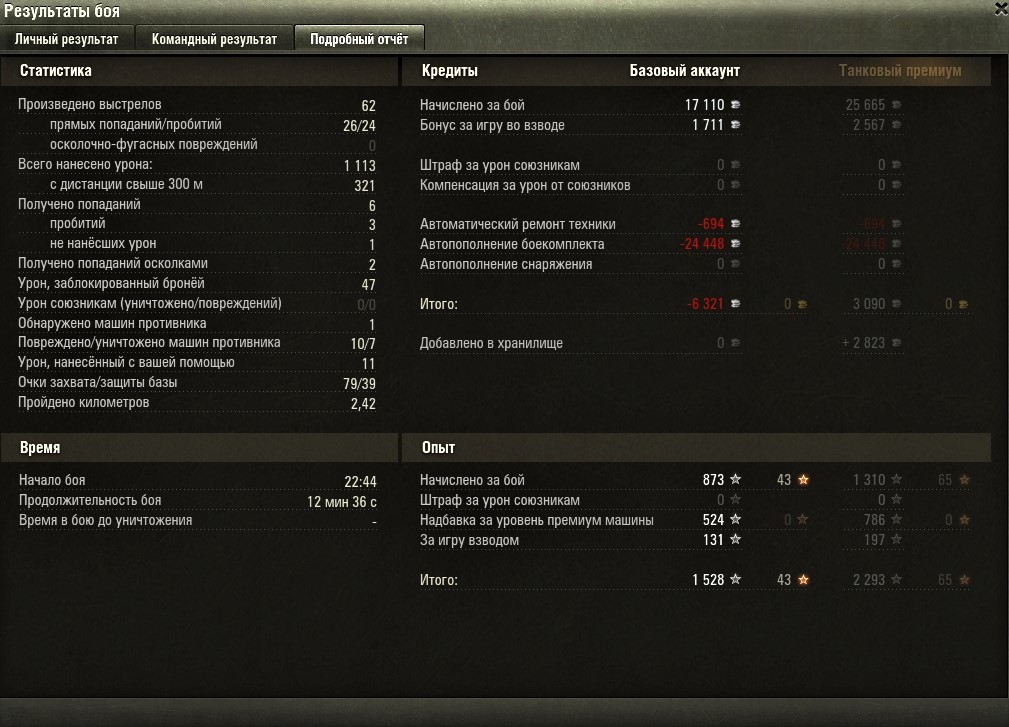
Task: Click credits icon next to 17 110
Action: click(x=735, y=104)
